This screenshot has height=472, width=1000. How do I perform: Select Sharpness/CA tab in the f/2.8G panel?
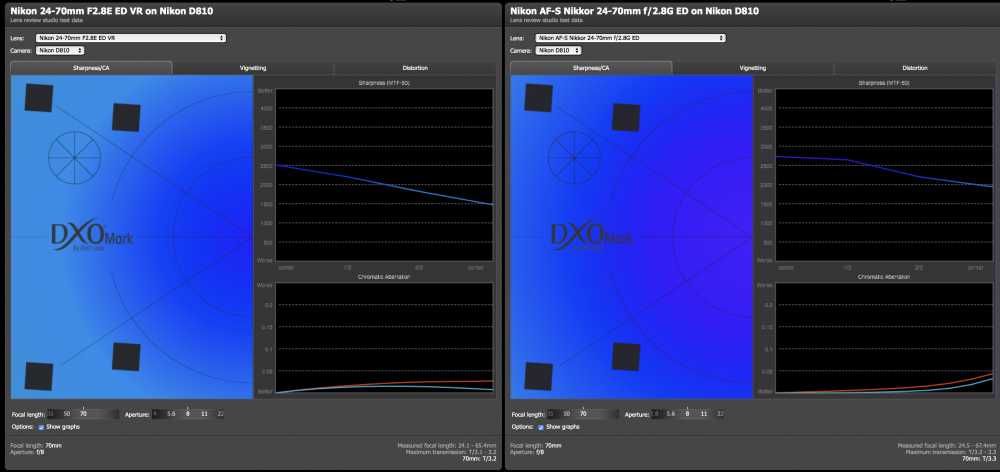coord(591,68)
